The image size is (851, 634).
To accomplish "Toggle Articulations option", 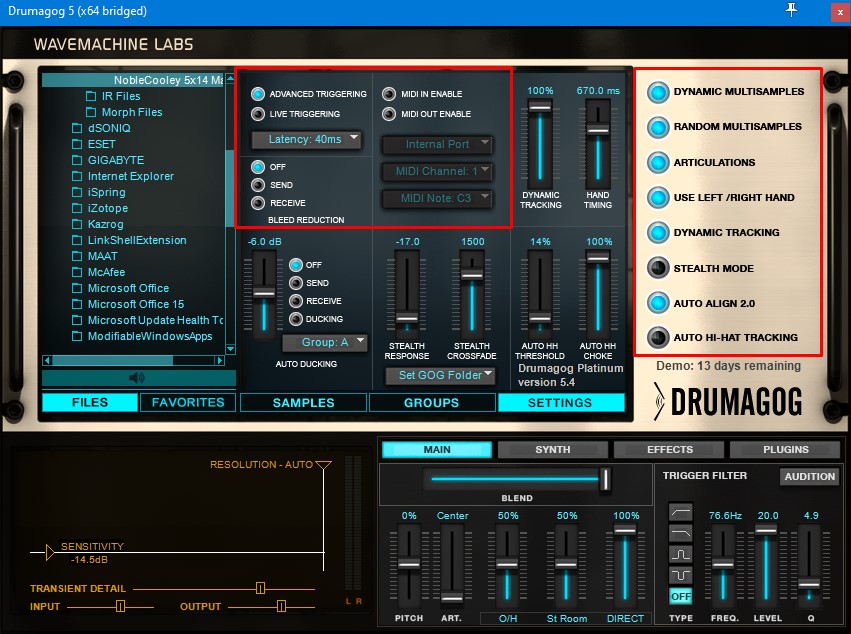I will tap(658, 163).
